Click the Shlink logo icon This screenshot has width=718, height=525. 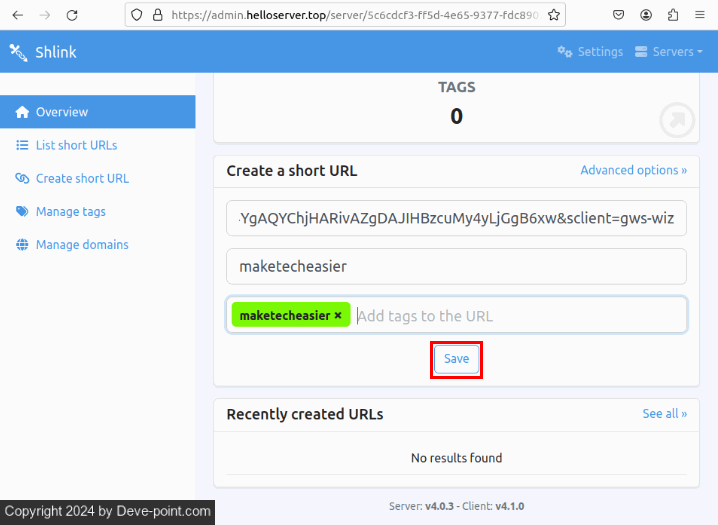18,52
